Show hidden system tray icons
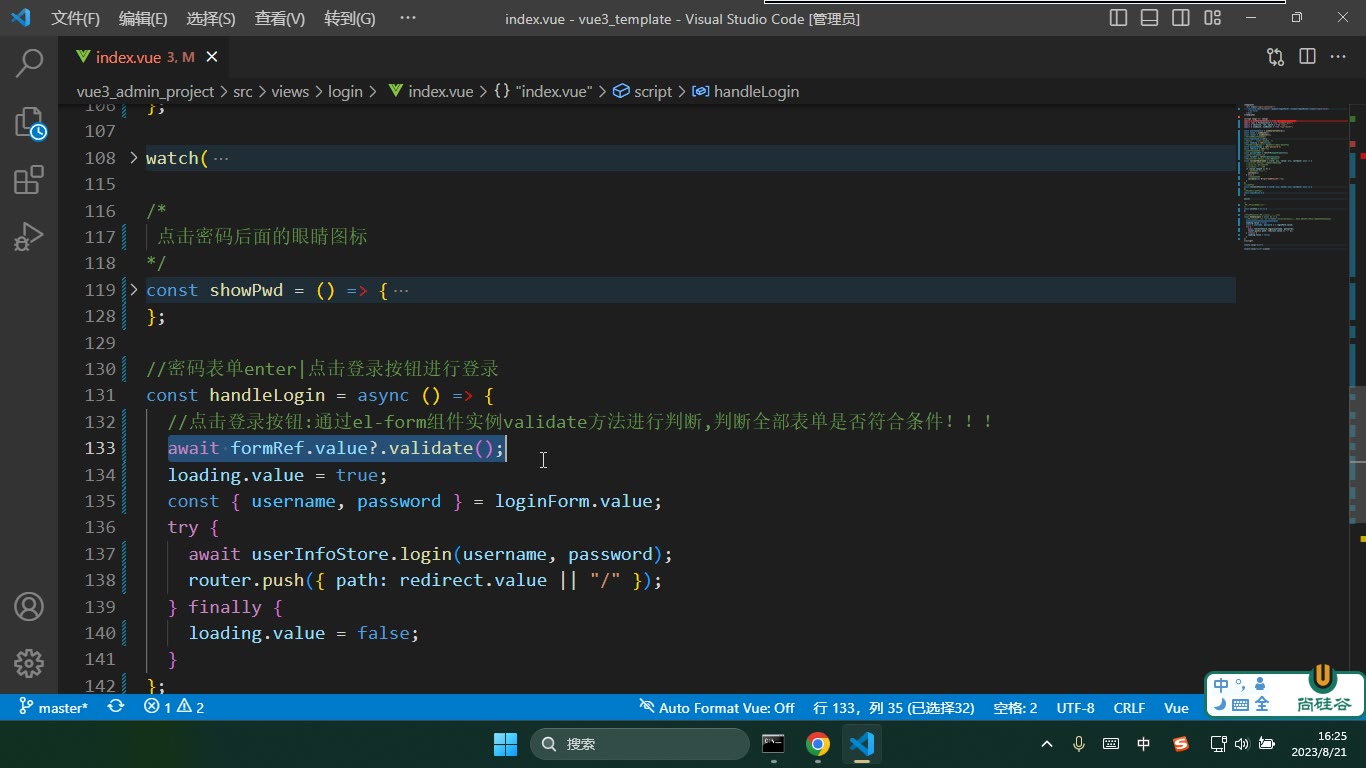 [x=1047, y=744]
